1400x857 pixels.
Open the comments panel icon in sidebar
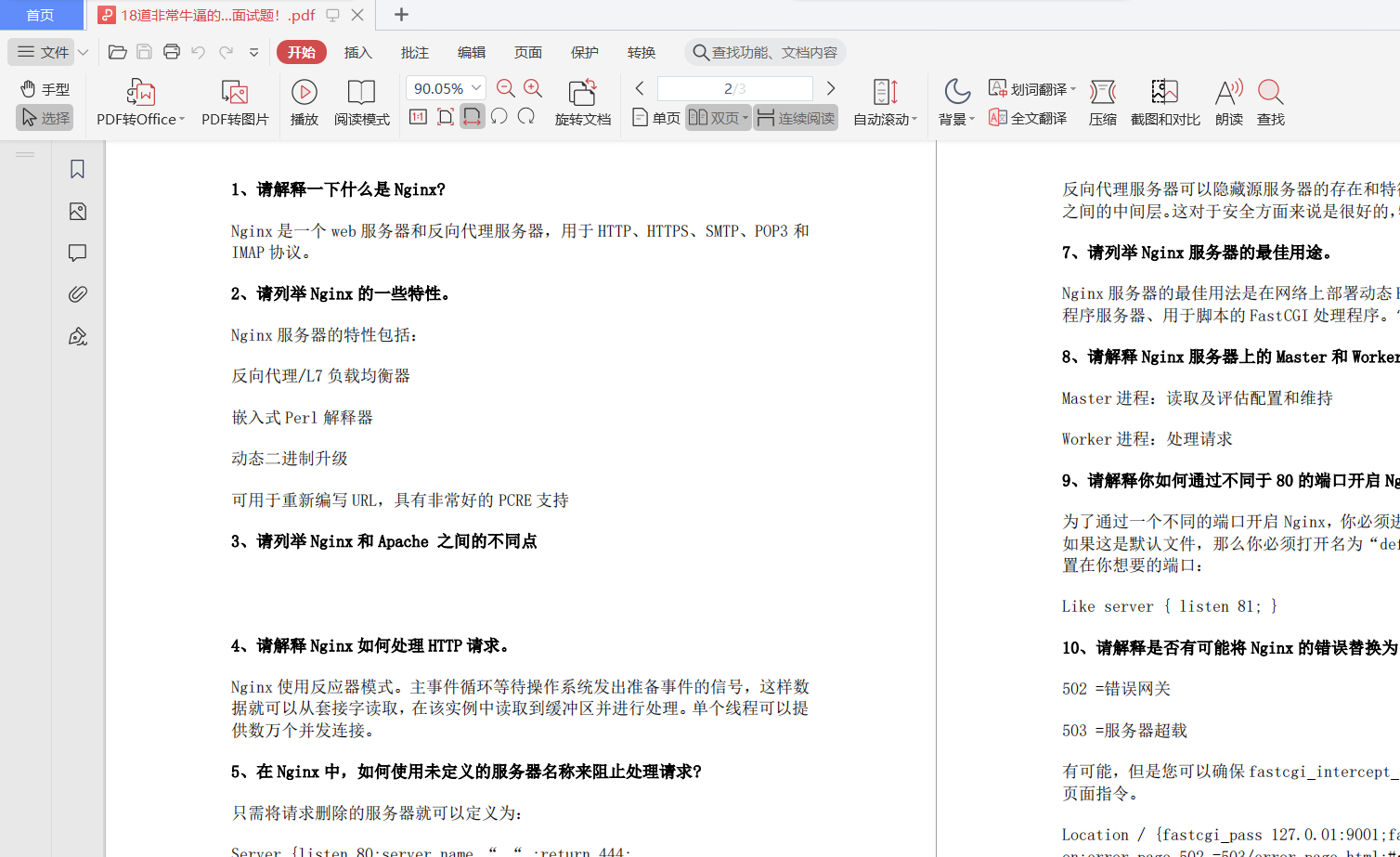pyautogui.click(x=76, y=253)
